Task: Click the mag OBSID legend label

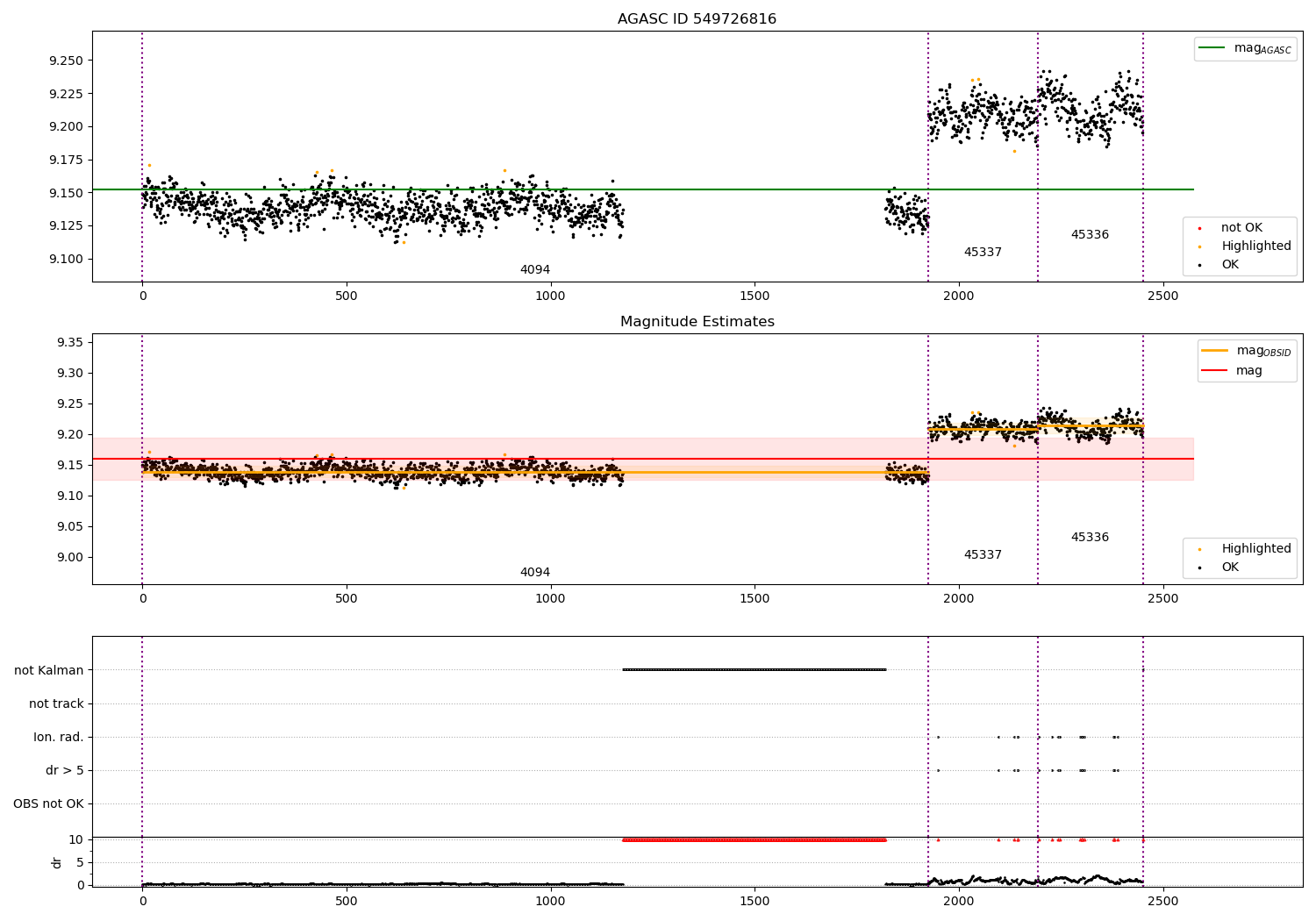Action: coord(1263,351)
